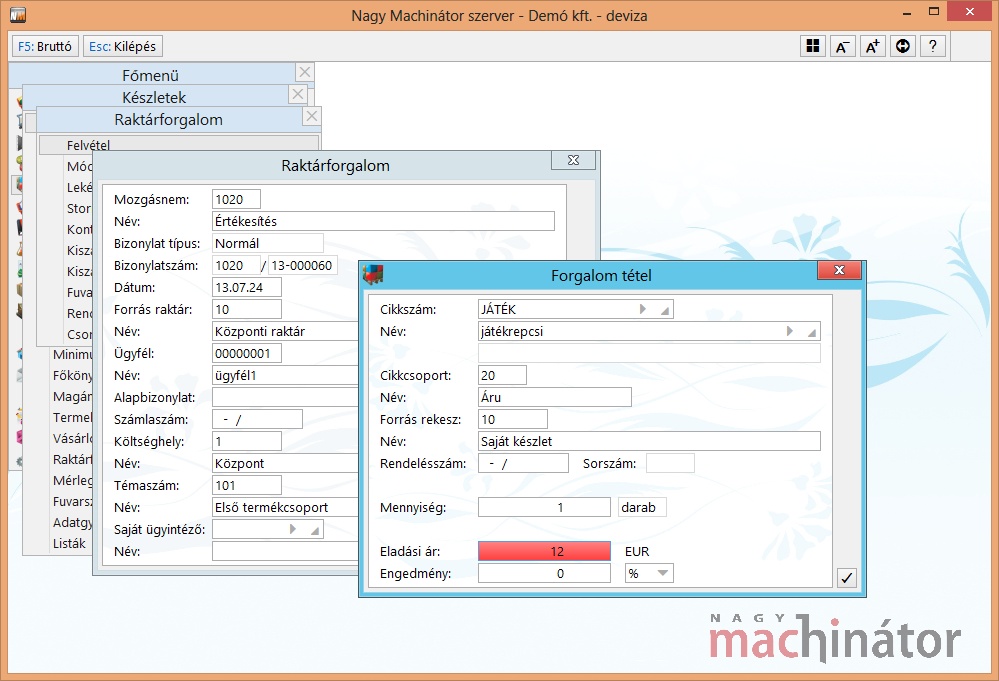
Task: Click the Témaszám field 101
Action: pyautogui.click(x=247, y=485)
